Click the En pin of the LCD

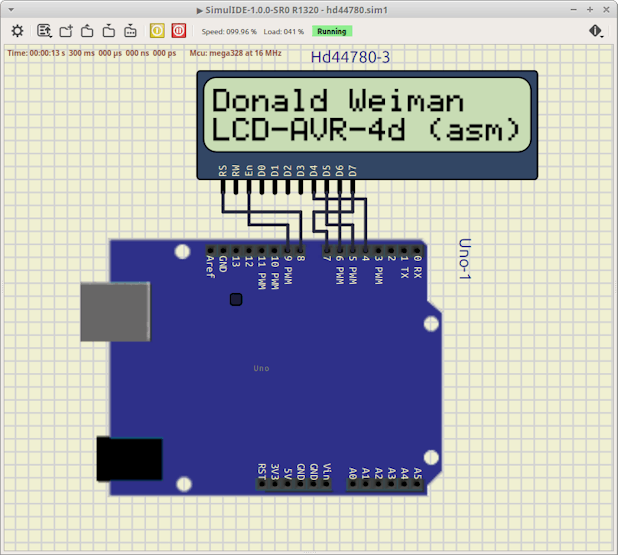click(249, 187)
